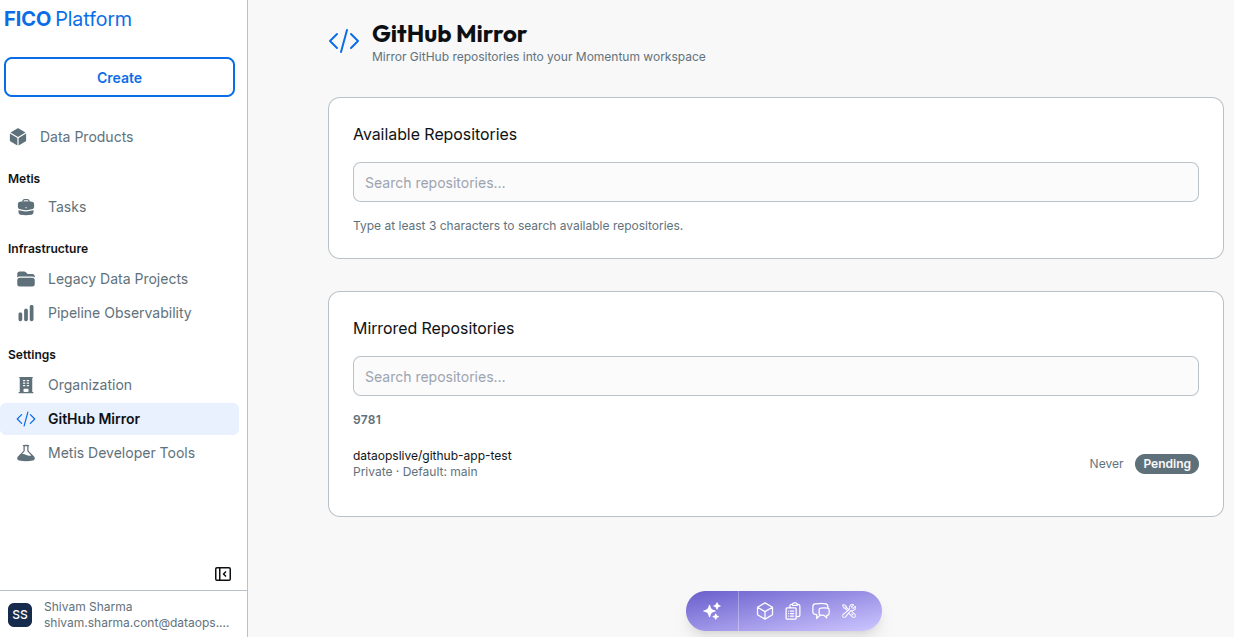Click the Shivam Sharma user name
The width and height of the screenshot is (1234, 637).
pyautogui.click(x=88, y=607)
